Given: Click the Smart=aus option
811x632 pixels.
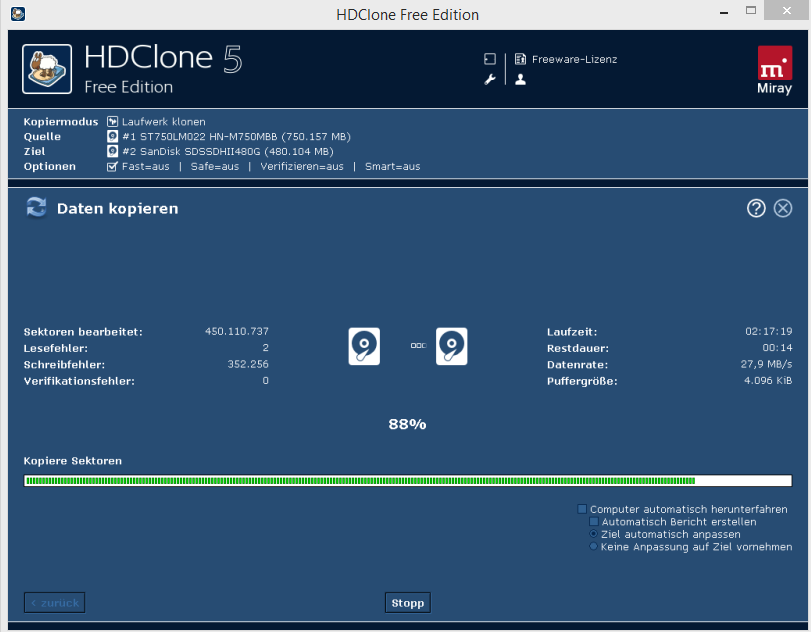Looking at the screenshot, I should point(393,167).
